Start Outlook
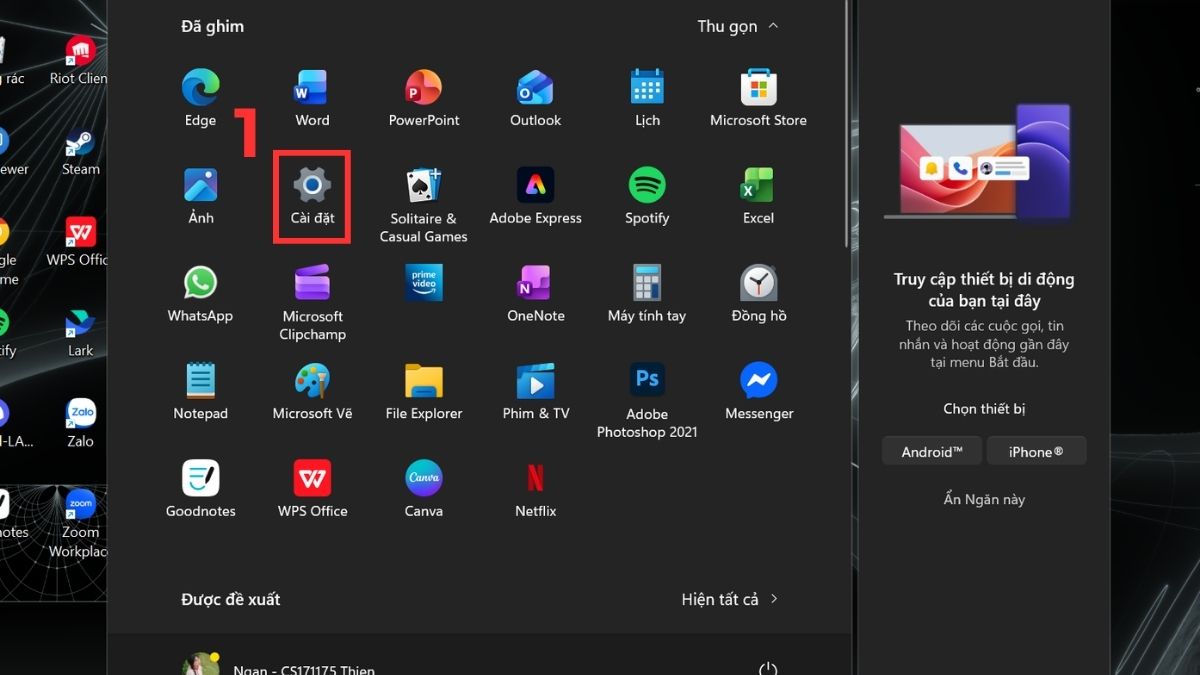Image resolution: width=1200 pixels, height=675 pixels. tap(535, 95)
